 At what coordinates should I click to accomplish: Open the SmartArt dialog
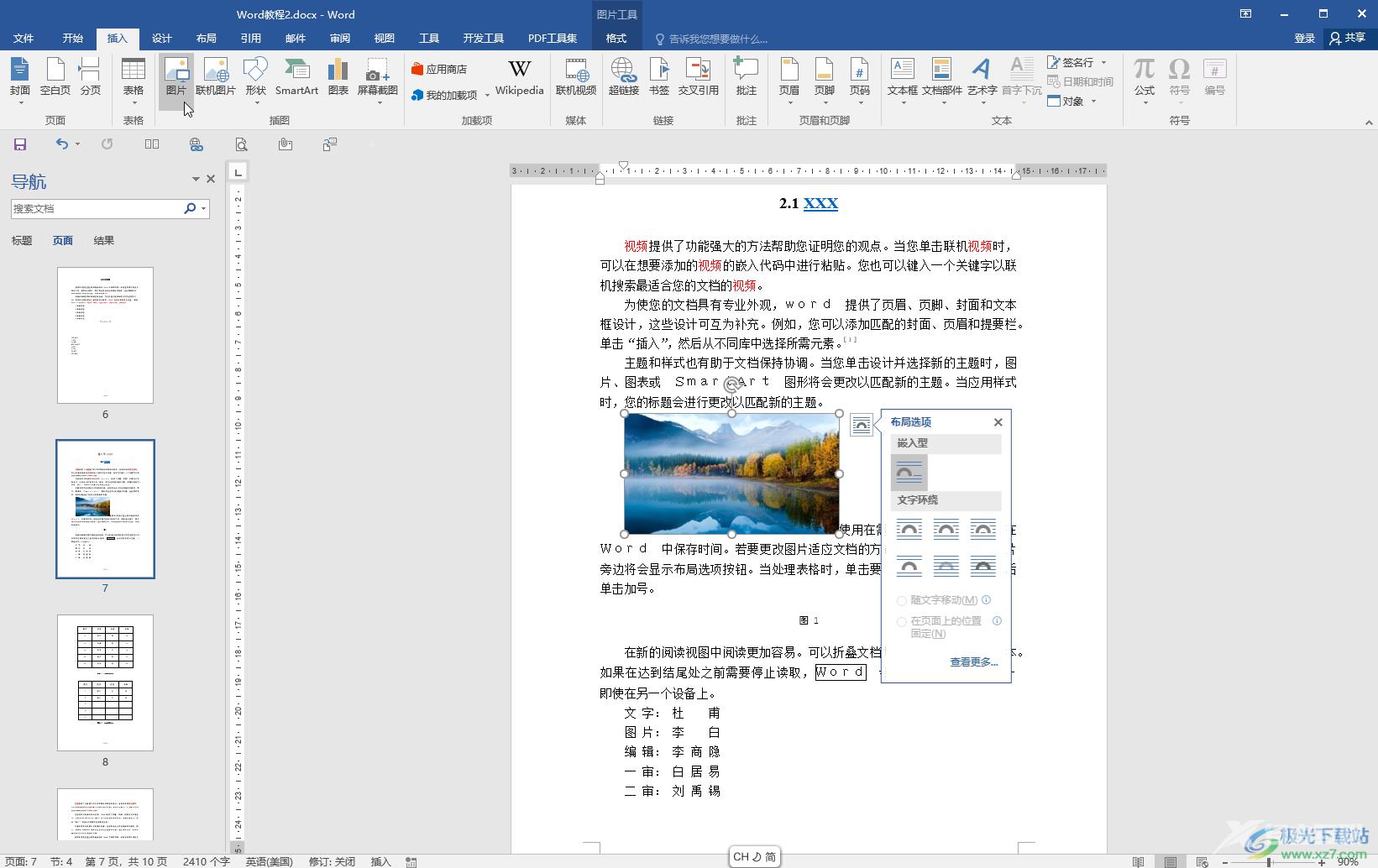pyautogui.click(x=296, y=77)
